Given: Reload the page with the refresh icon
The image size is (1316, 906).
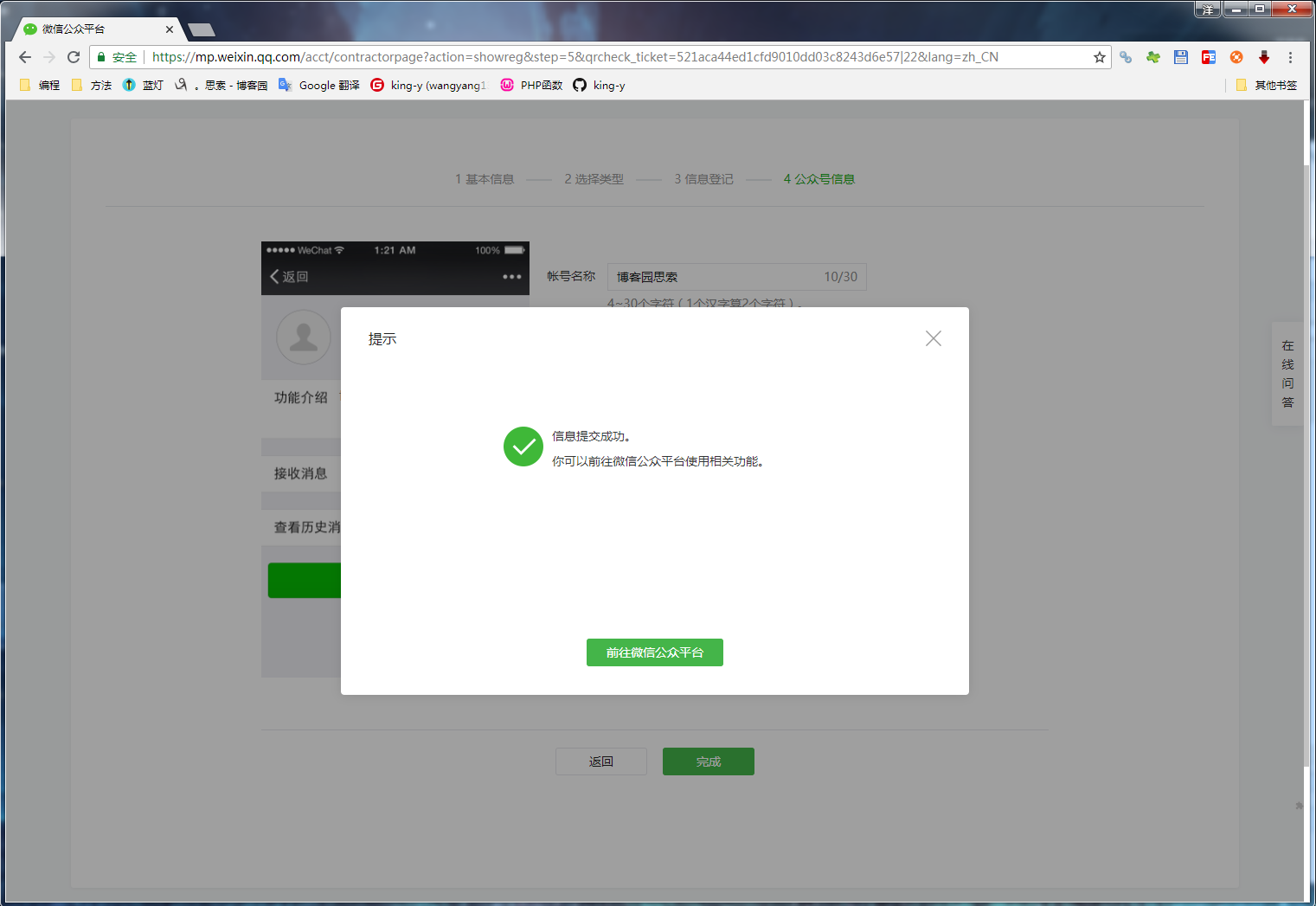Looking at the screenshot, I should 74,57.
